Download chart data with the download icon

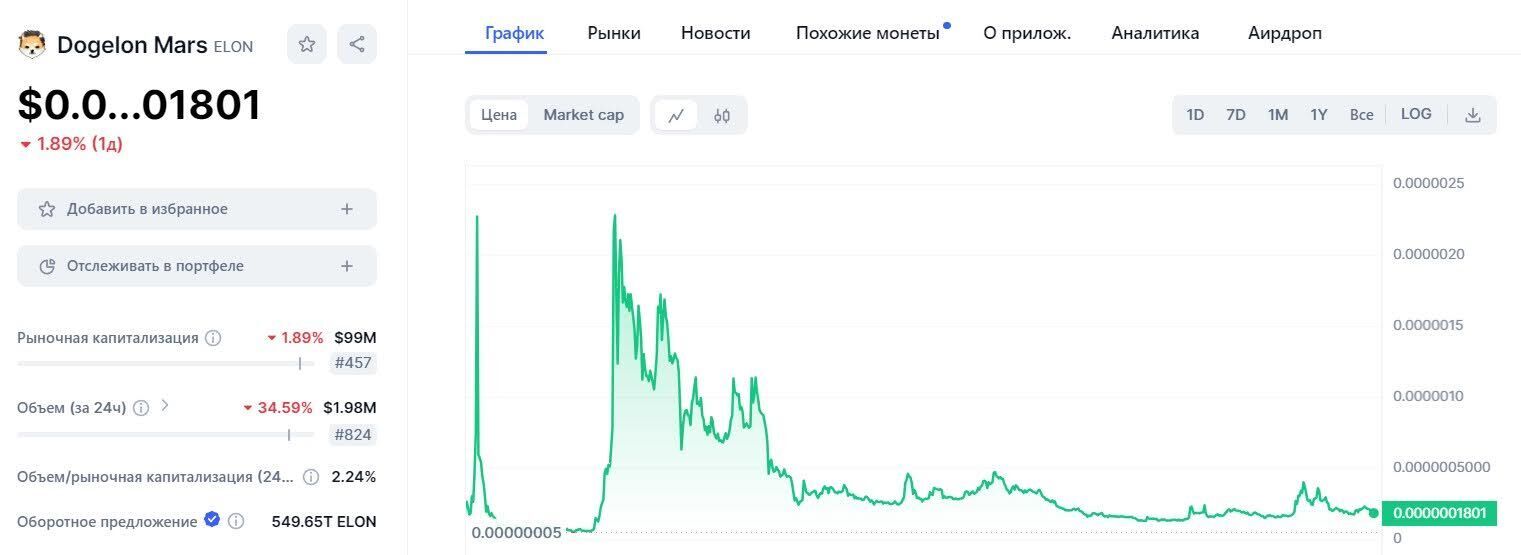(x=1472, y=115)
